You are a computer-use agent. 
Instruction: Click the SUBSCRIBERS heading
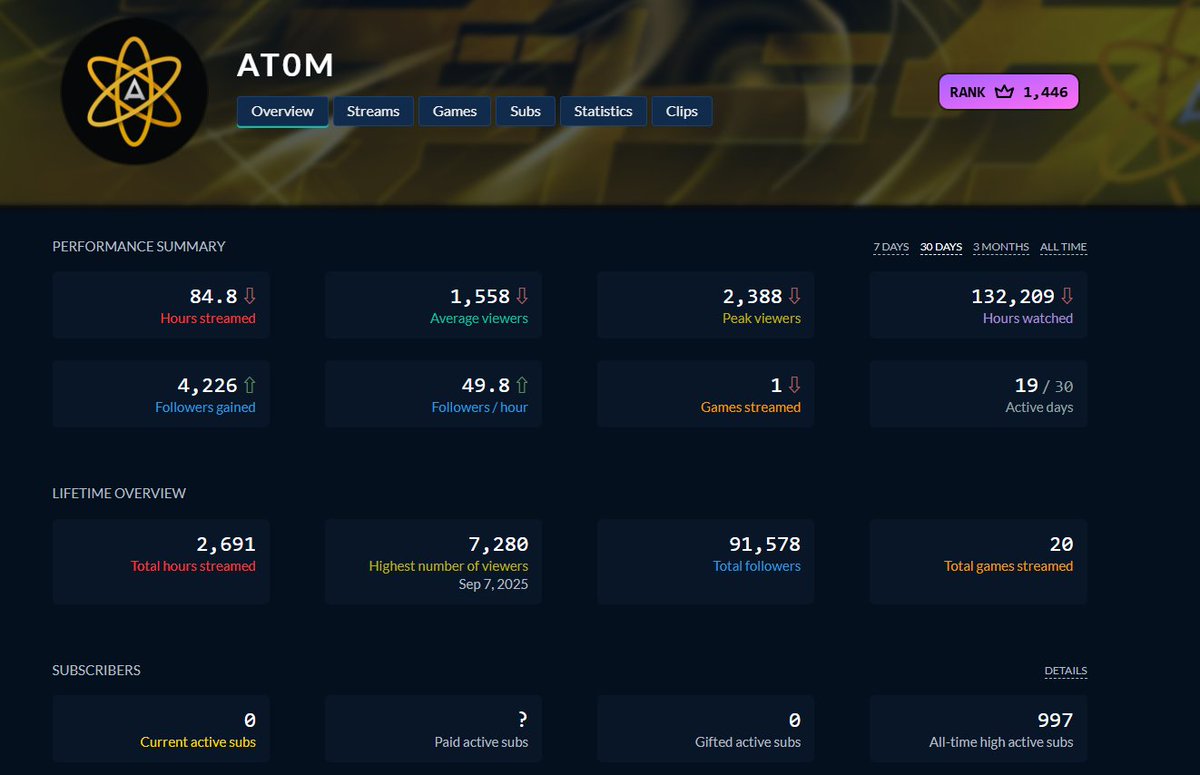[x=96, y=670]
